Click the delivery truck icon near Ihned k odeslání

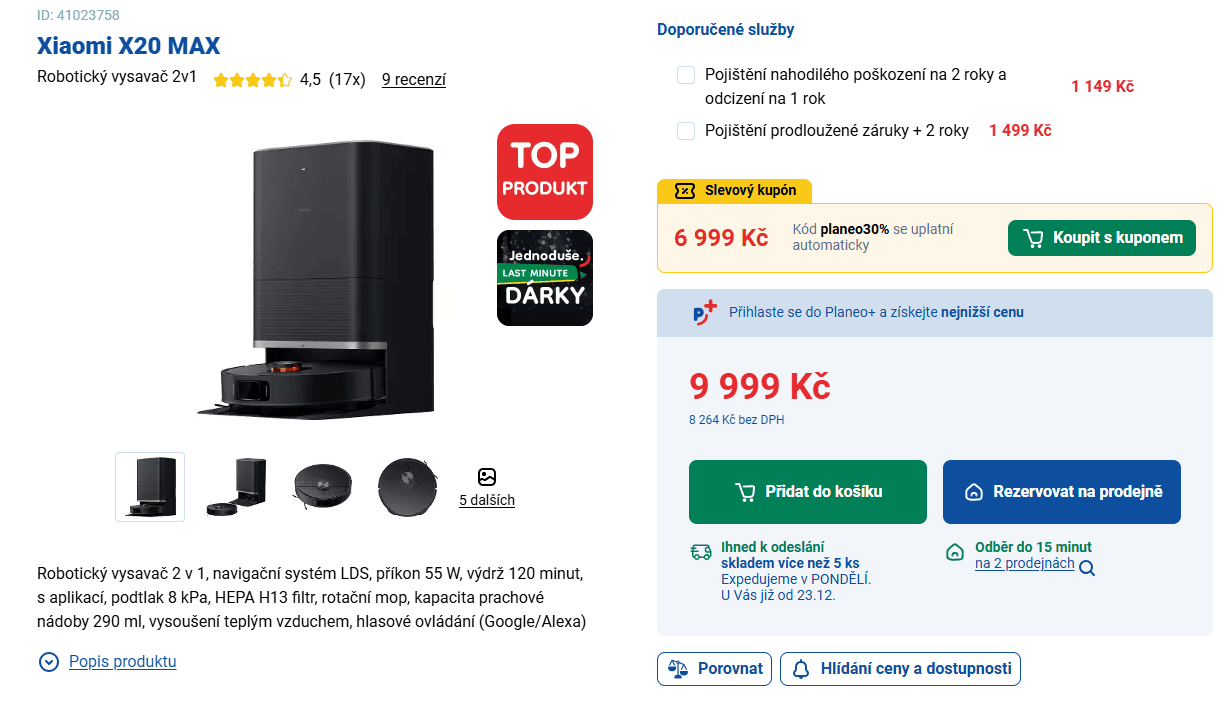coord(700,551)
